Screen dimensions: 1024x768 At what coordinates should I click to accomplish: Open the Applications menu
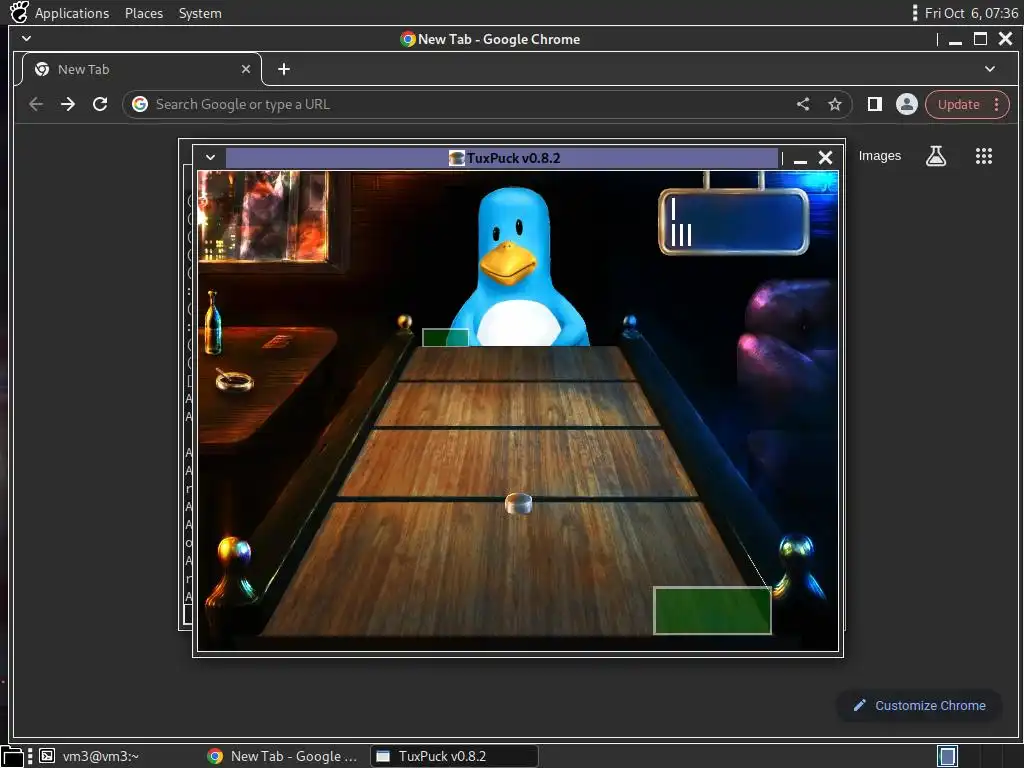coord(72,13)
